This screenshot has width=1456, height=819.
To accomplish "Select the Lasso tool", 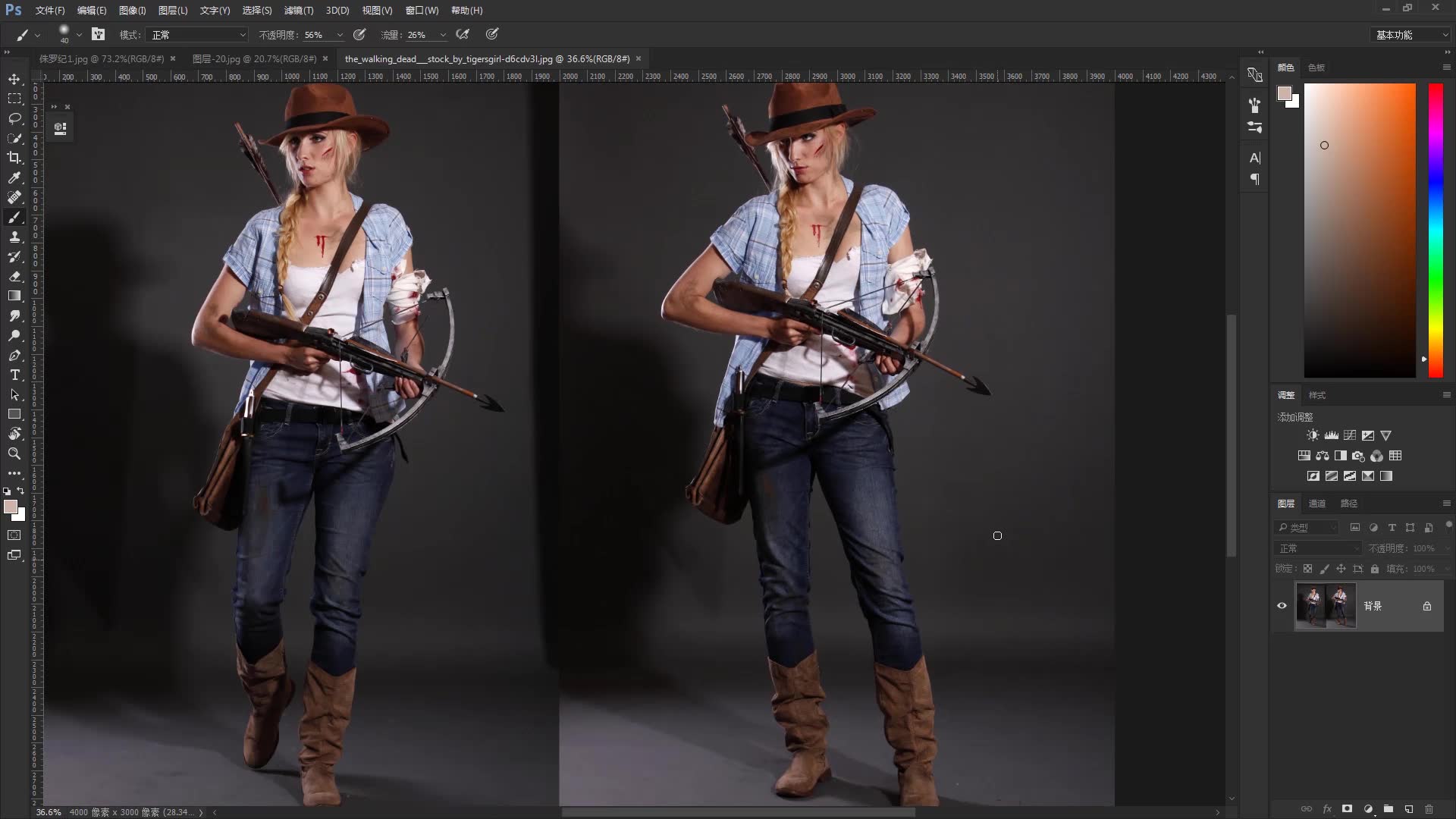I will point(14,118).
